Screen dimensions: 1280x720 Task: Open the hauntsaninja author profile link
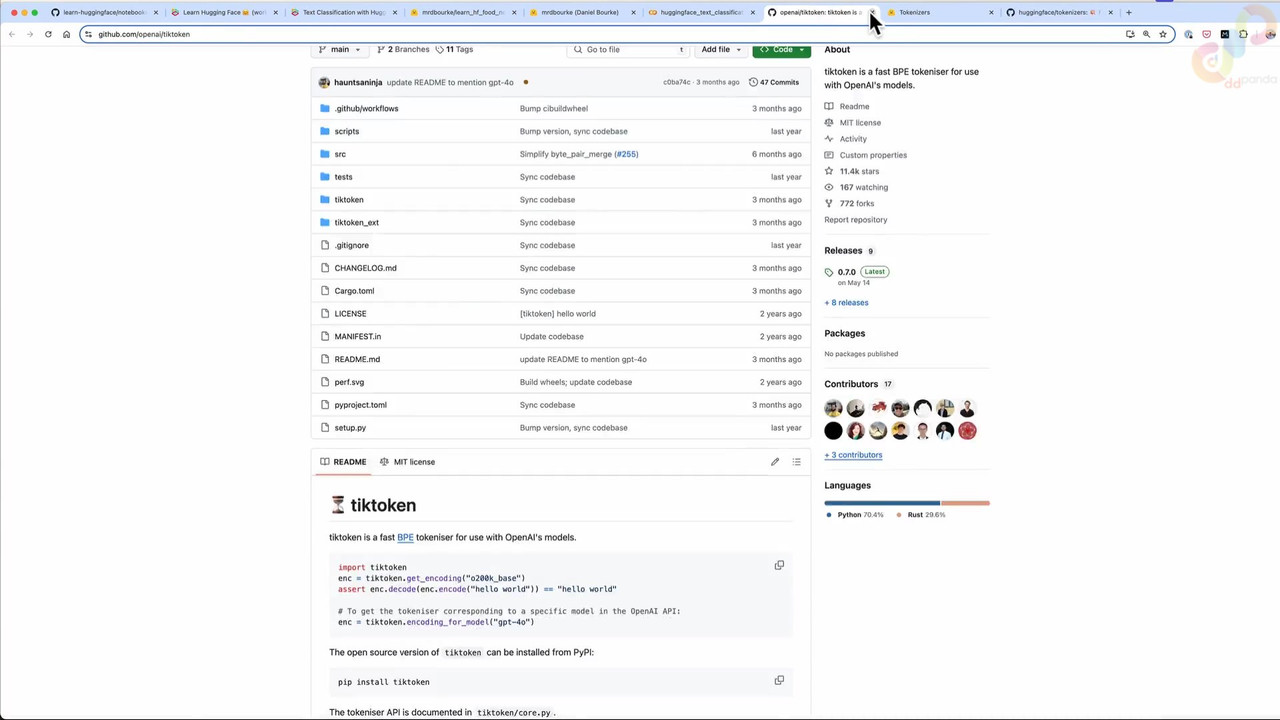[358, 82]
